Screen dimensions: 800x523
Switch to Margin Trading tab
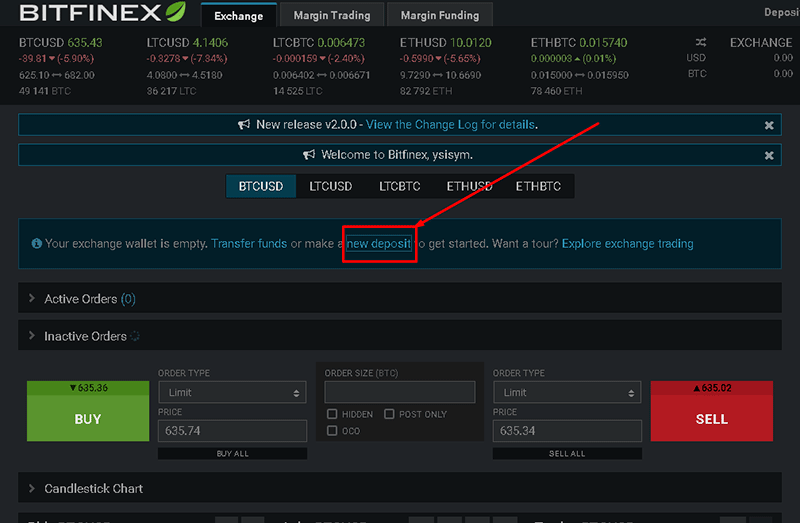(332, 15)
